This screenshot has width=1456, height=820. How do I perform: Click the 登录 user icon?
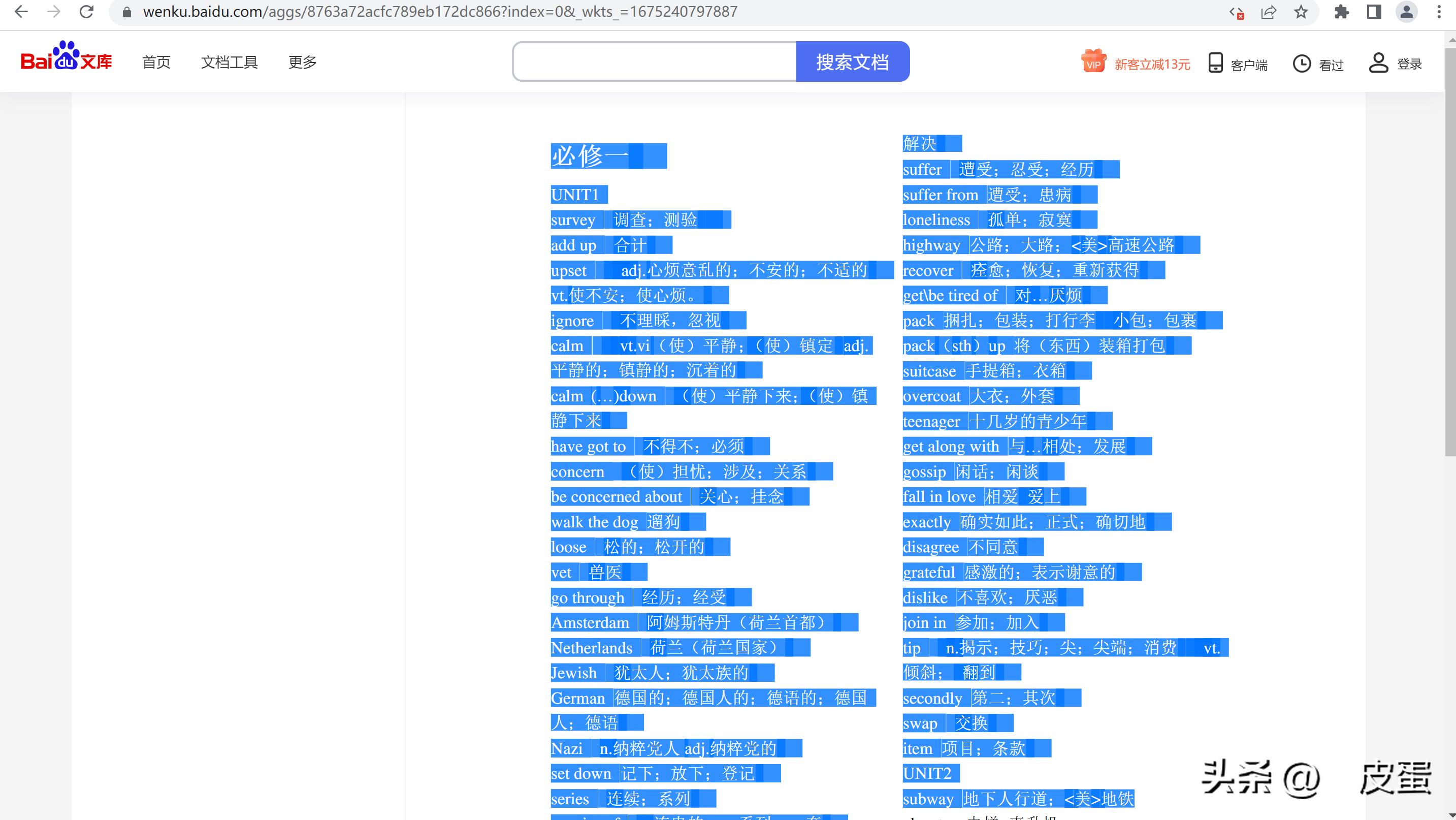[x=1379, y=62]
